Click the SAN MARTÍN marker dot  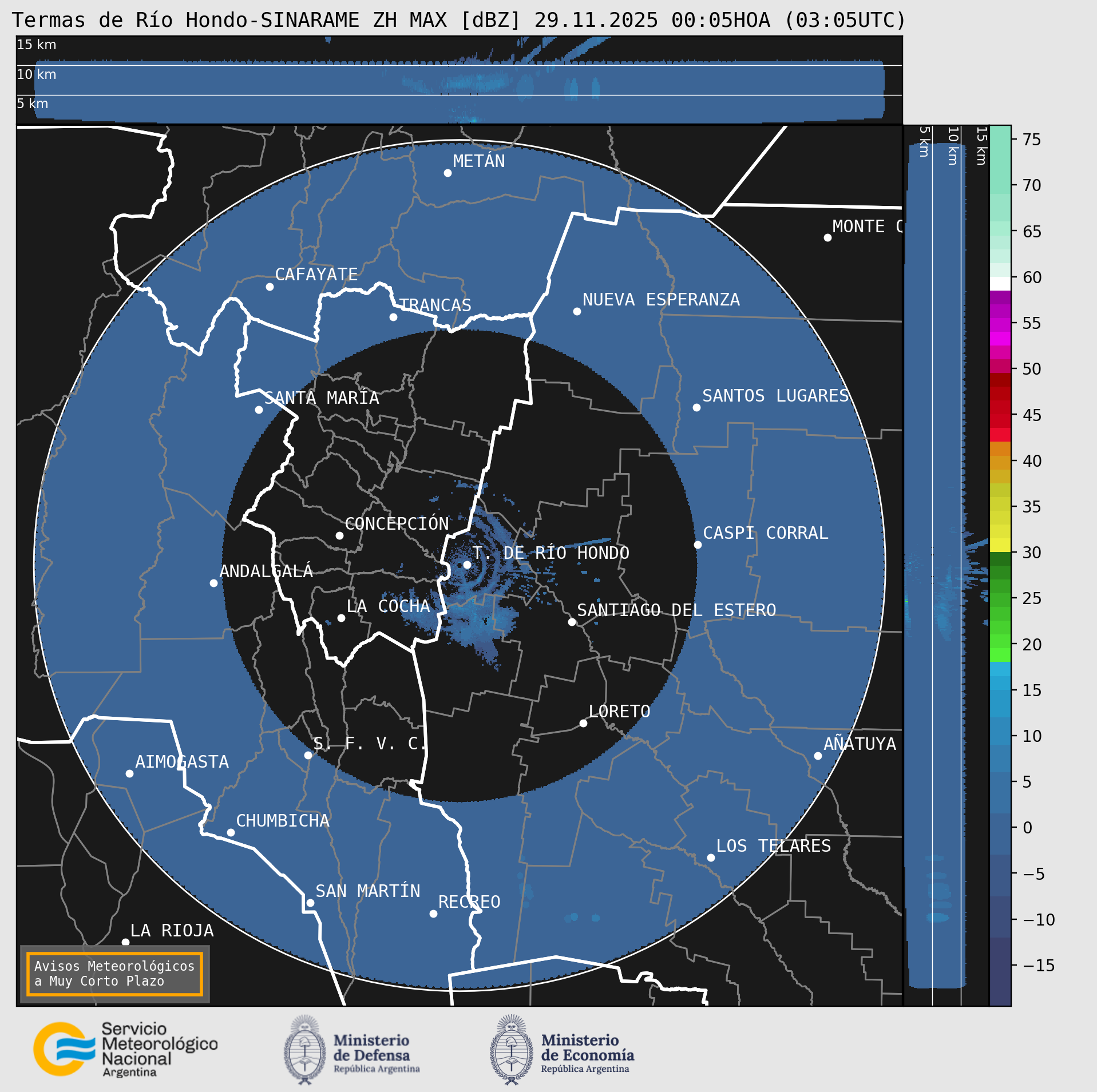pyautogui.click(x=310, y=903)
